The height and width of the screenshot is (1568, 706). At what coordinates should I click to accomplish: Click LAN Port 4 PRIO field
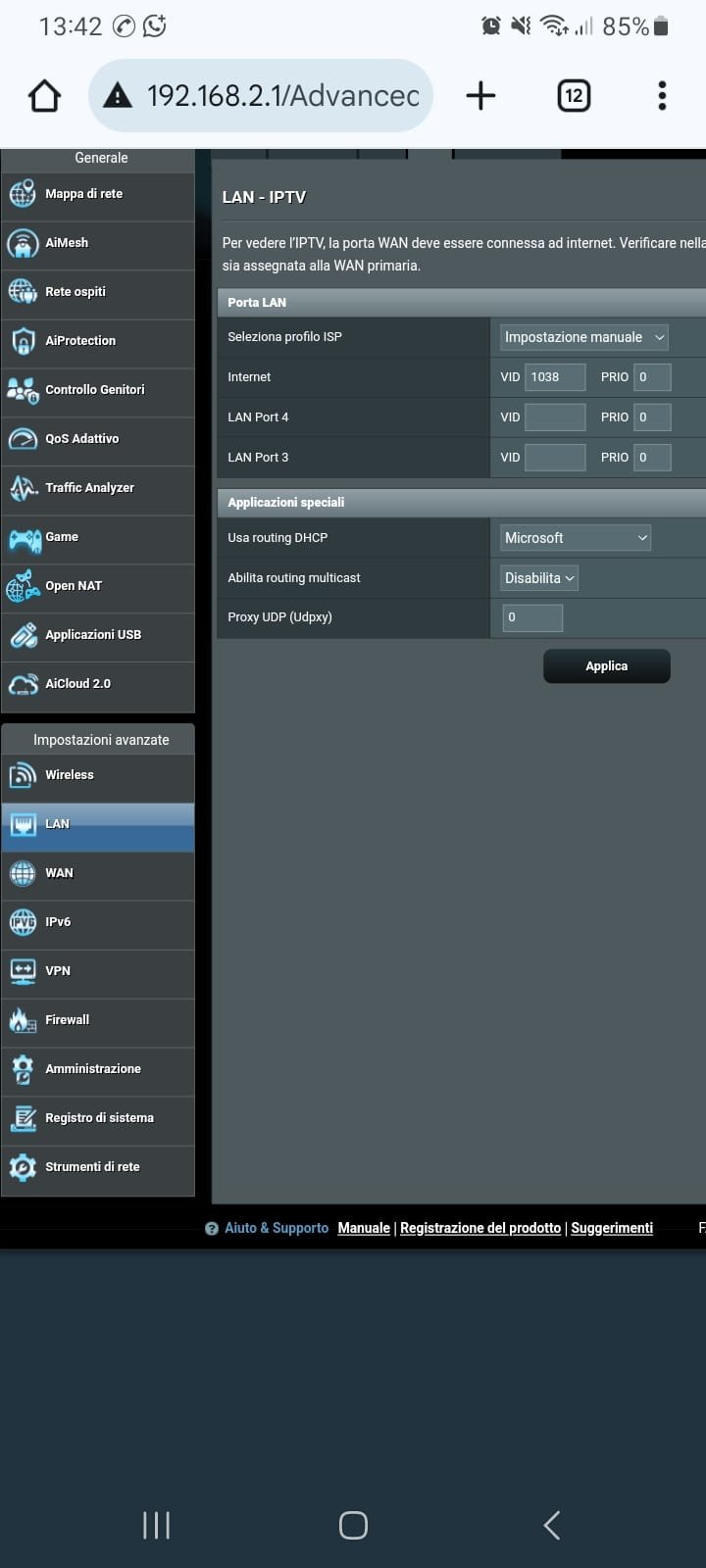point(652,417)
